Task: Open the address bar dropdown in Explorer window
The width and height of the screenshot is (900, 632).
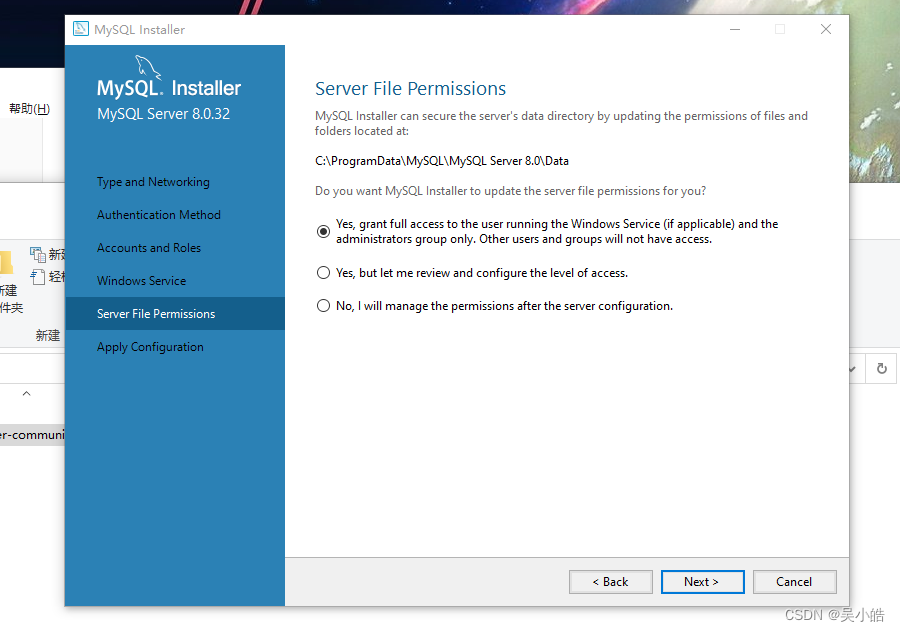Action: click(853, 369)
